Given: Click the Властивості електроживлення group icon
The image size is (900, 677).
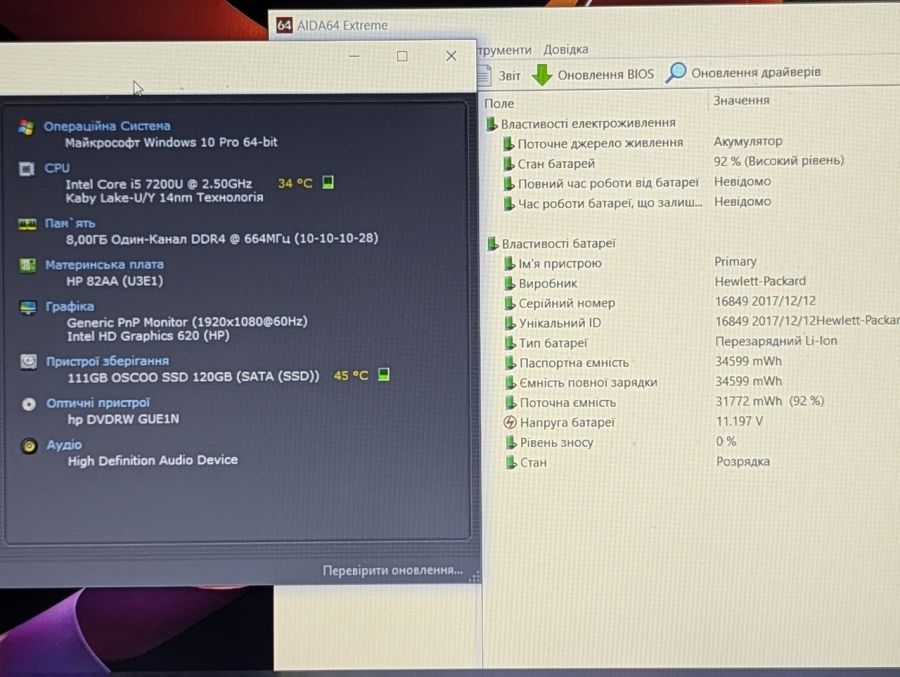Looking at the screenshot, I should point(491,123).
